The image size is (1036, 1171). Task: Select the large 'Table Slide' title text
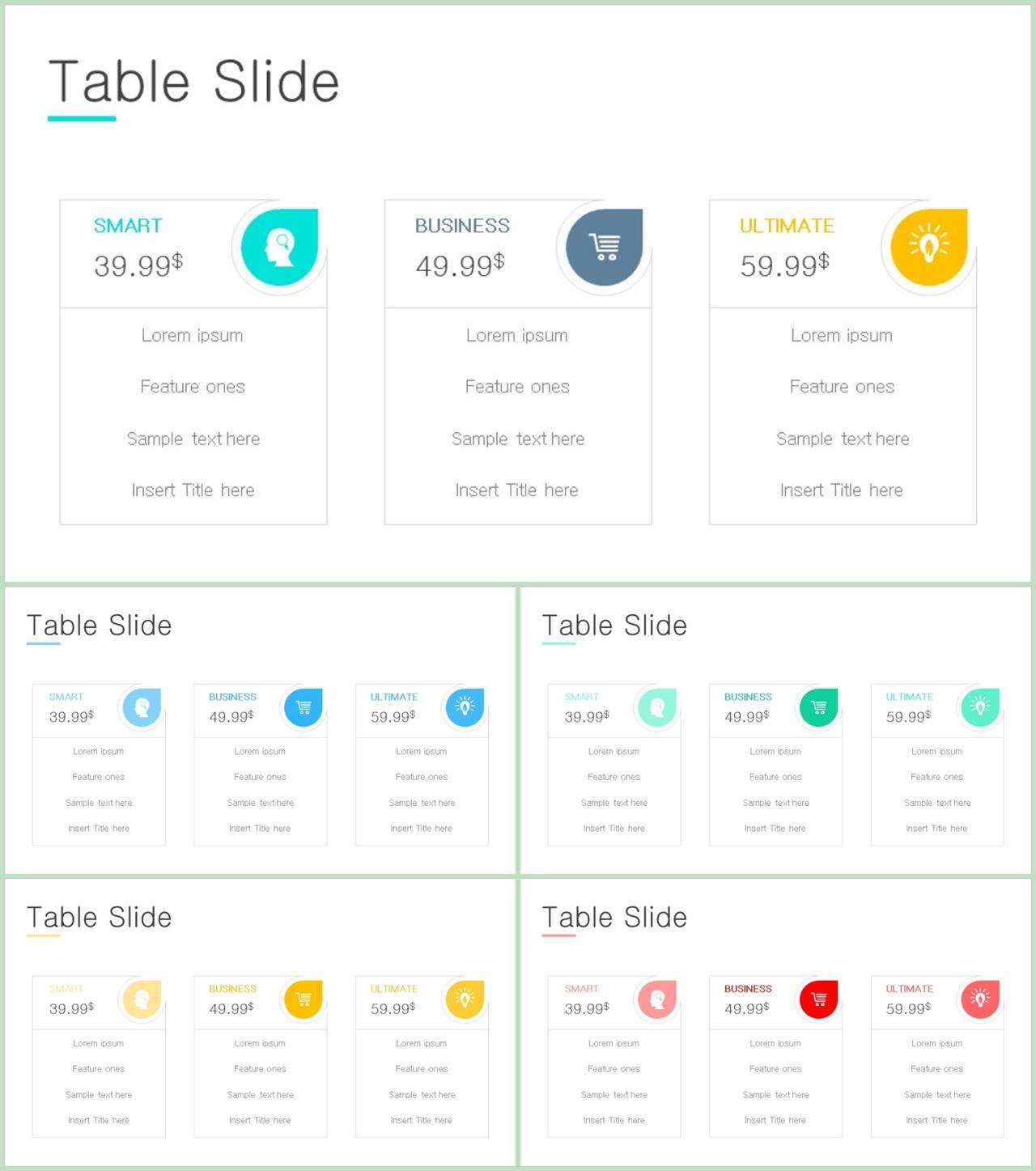click(x=193, y=82)
